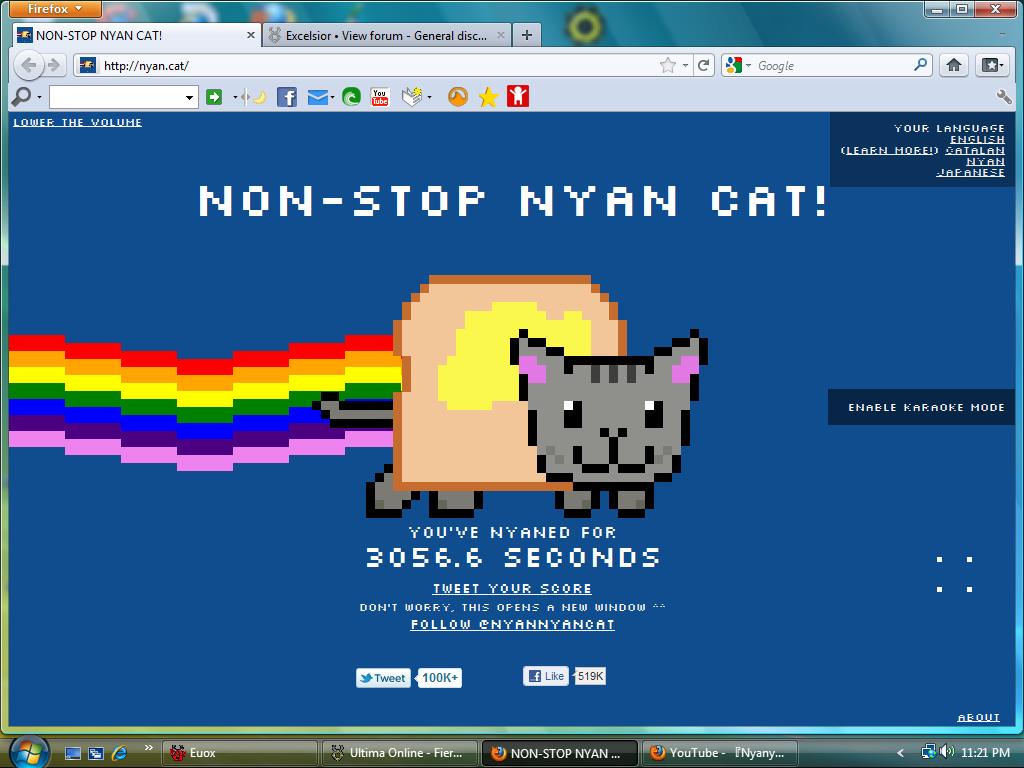Click the blue mail envelope icon

point(317,97)
